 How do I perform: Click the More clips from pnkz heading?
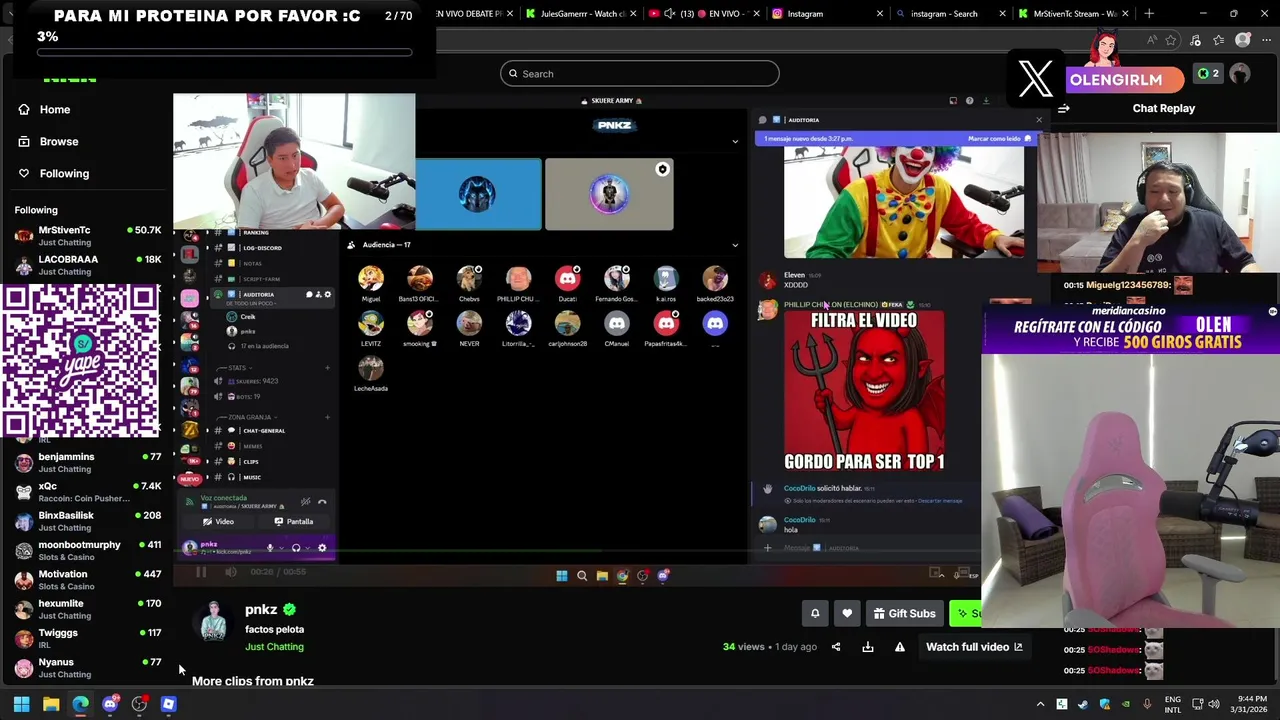(252, 681)
